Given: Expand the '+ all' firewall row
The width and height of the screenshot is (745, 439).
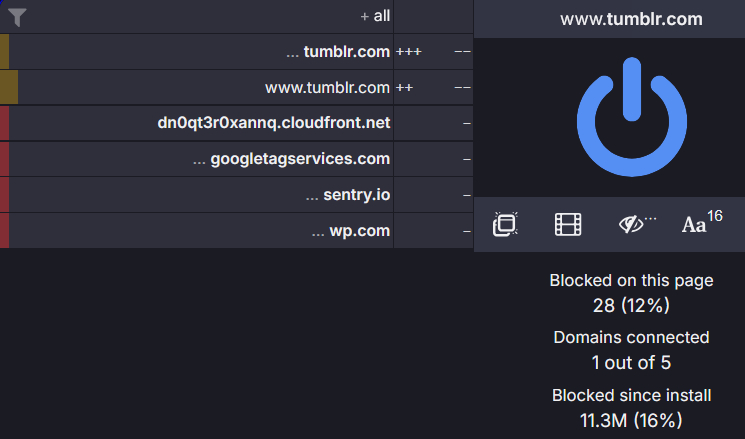Looking at the screenshot, I should [x=375, y=17].
